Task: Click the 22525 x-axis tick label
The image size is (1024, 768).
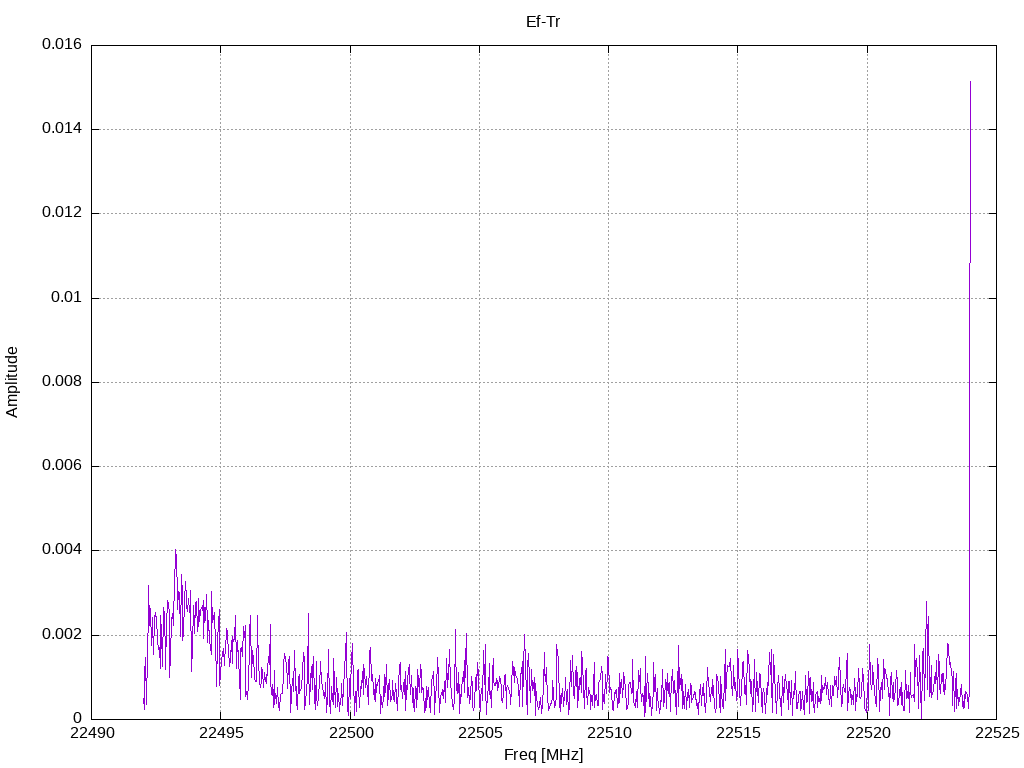Action: click(x=996, y=734)
